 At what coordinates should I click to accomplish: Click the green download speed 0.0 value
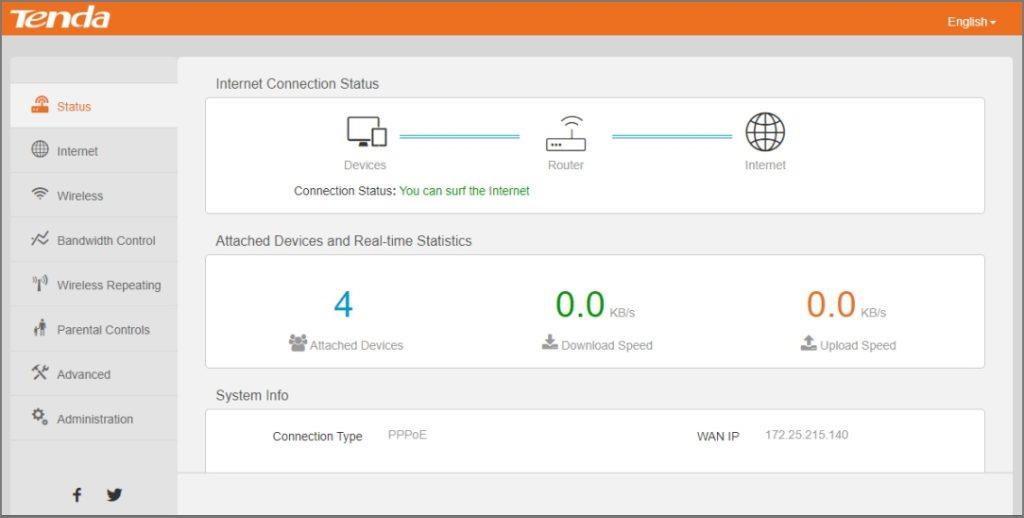pyautogui.click(x=580, y=304)
